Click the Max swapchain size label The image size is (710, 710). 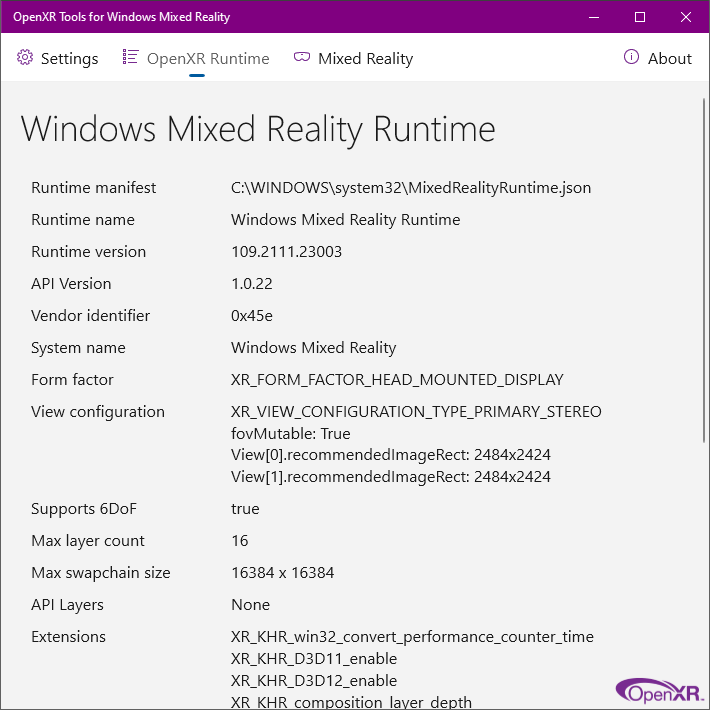(101, 573)
